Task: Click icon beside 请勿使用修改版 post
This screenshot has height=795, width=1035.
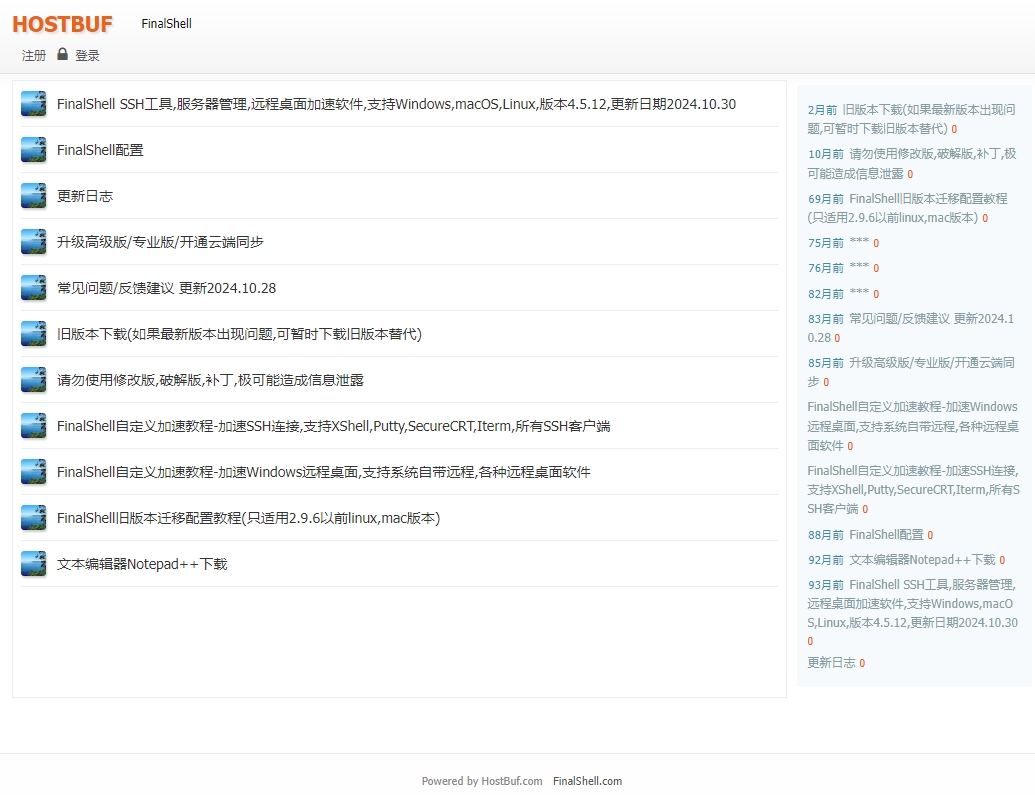Action: click(x=34, y=380)
